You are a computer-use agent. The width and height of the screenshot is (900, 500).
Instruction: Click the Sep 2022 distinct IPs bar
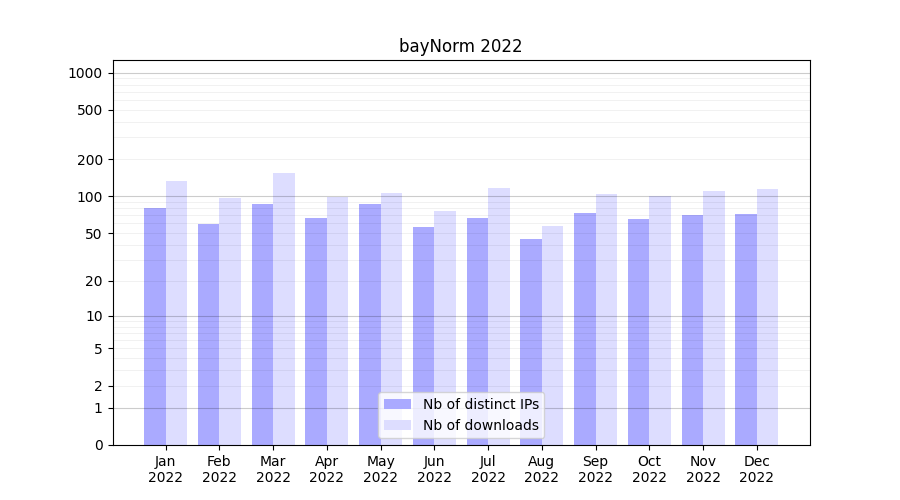(x=585, y=329)
